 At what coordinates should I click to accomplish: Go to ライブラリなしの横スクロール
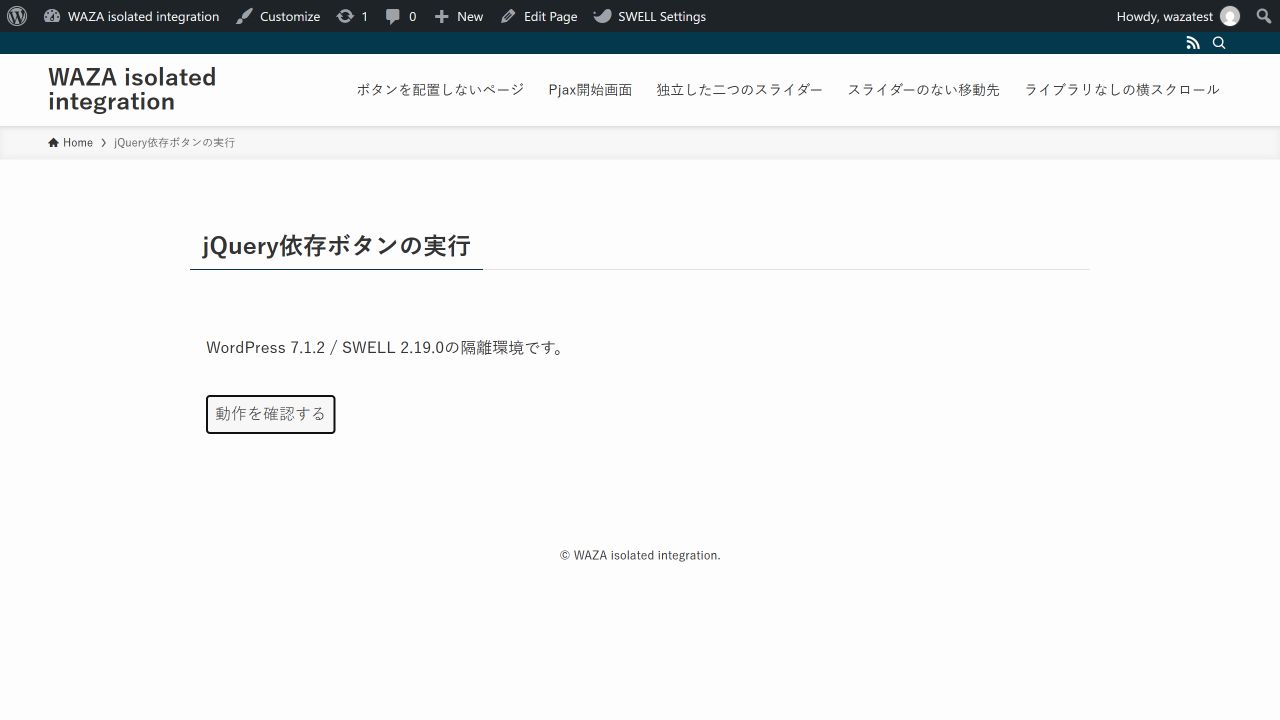[x=1122, y=90]
